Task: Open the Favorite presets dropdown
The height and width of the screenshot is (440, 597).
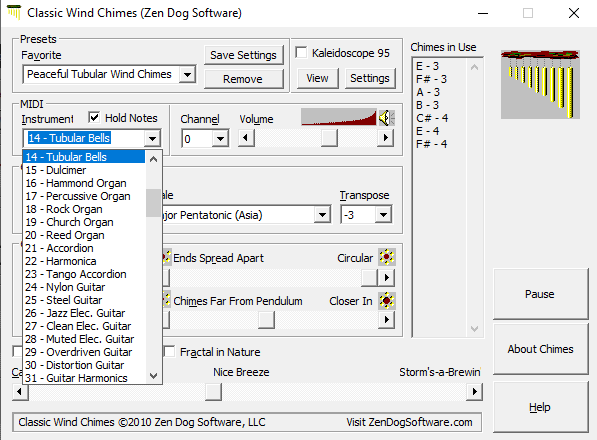Action: coord(187,74)
